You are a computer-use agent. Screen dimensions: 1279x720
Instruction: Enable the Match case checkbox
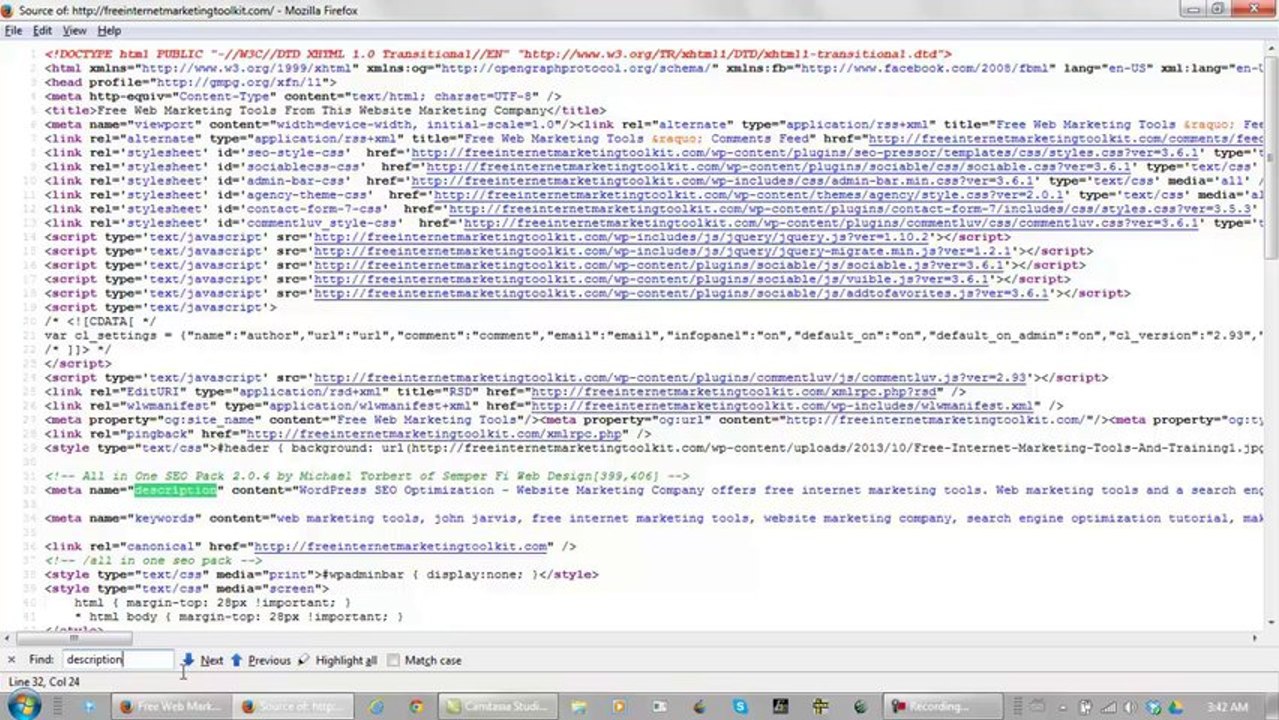393,660
